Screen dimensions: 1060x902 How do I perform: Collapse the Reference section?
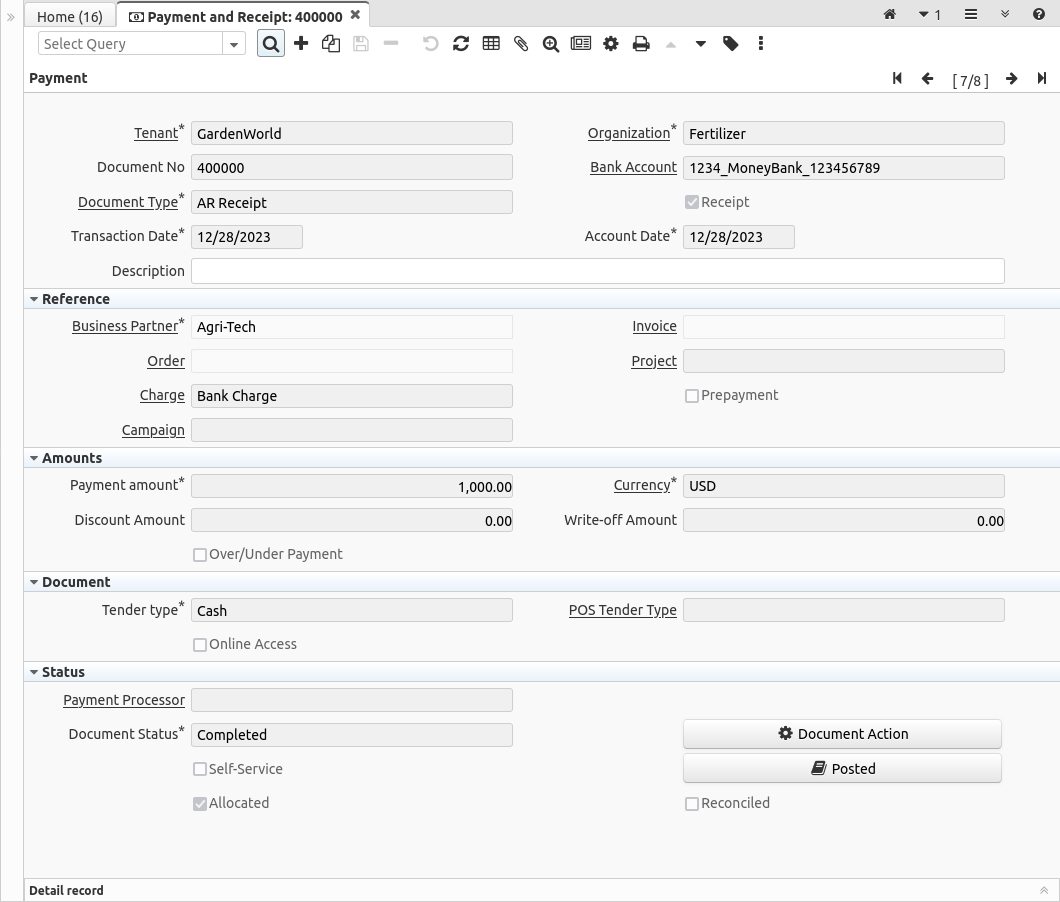(x=70, y=299)
